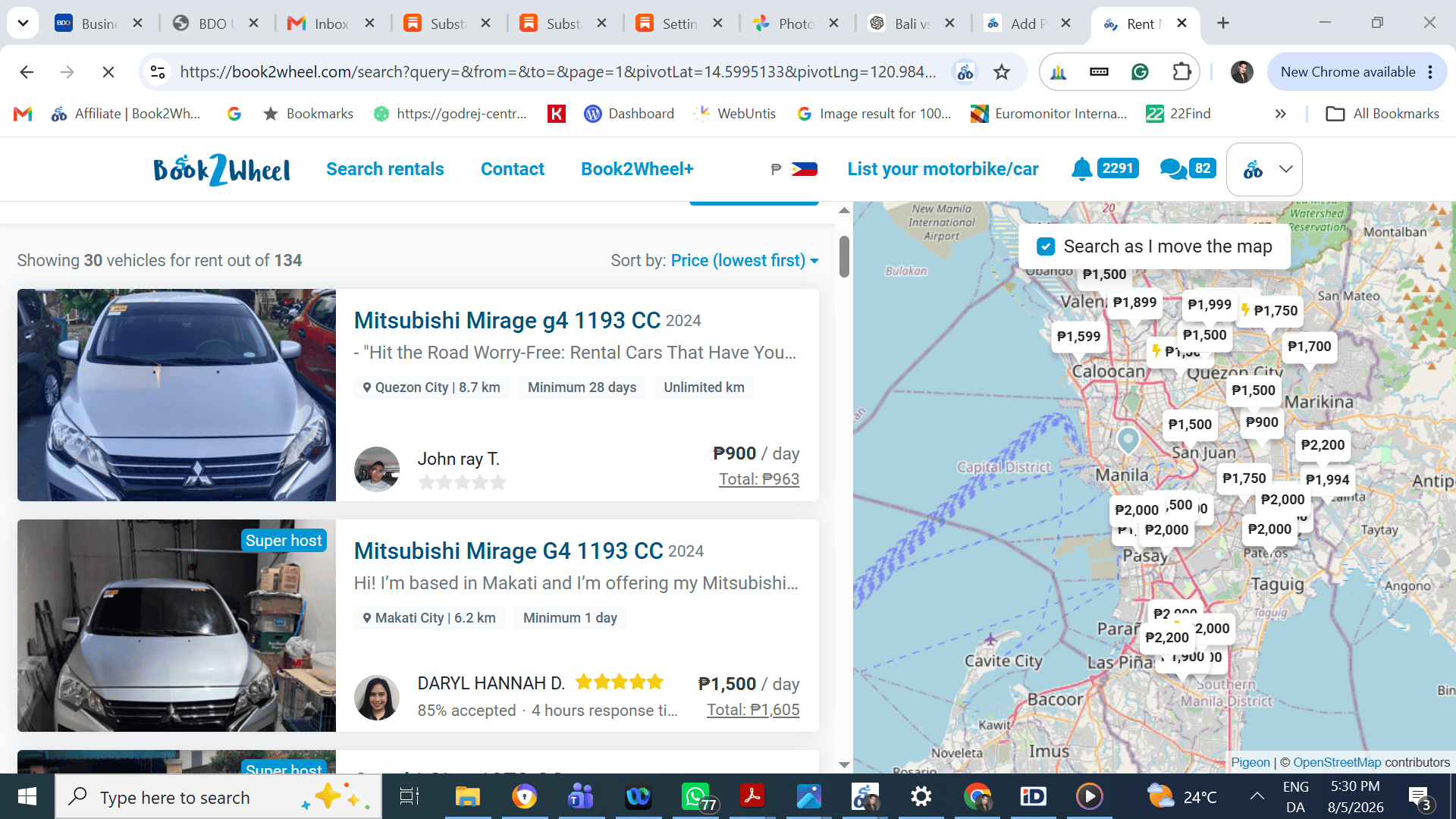Open Gmail bookmark icon in bookmarks bar

[x=23, y=114]
